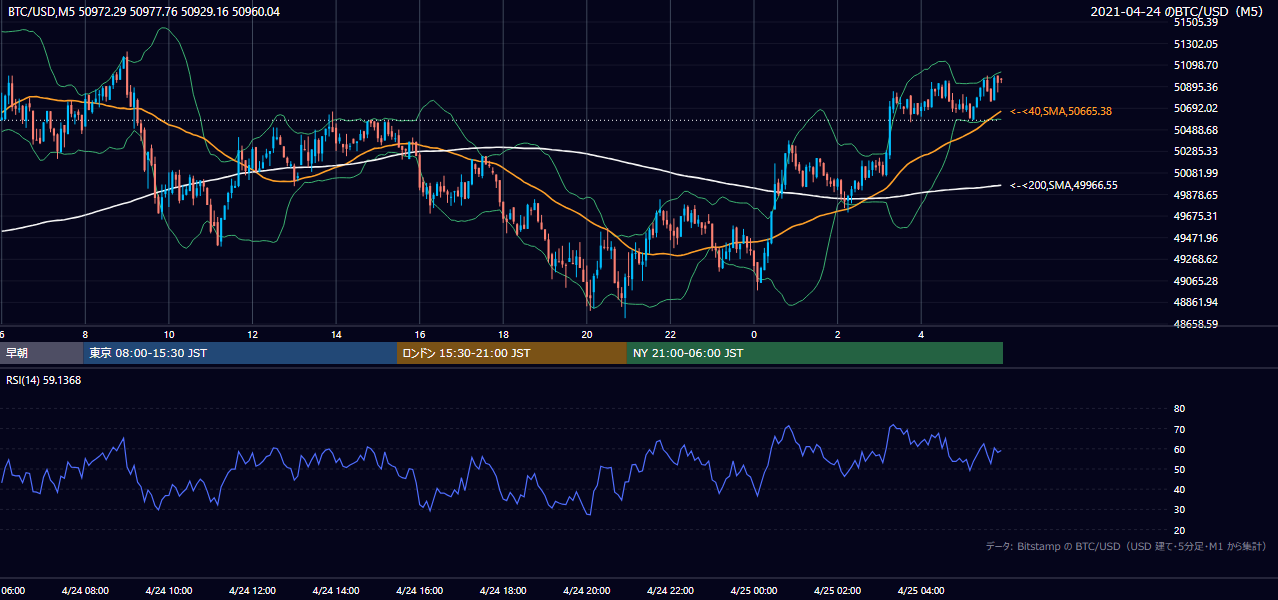
Task: Click RSI axis level 80
Action: tap(1179, 409)
